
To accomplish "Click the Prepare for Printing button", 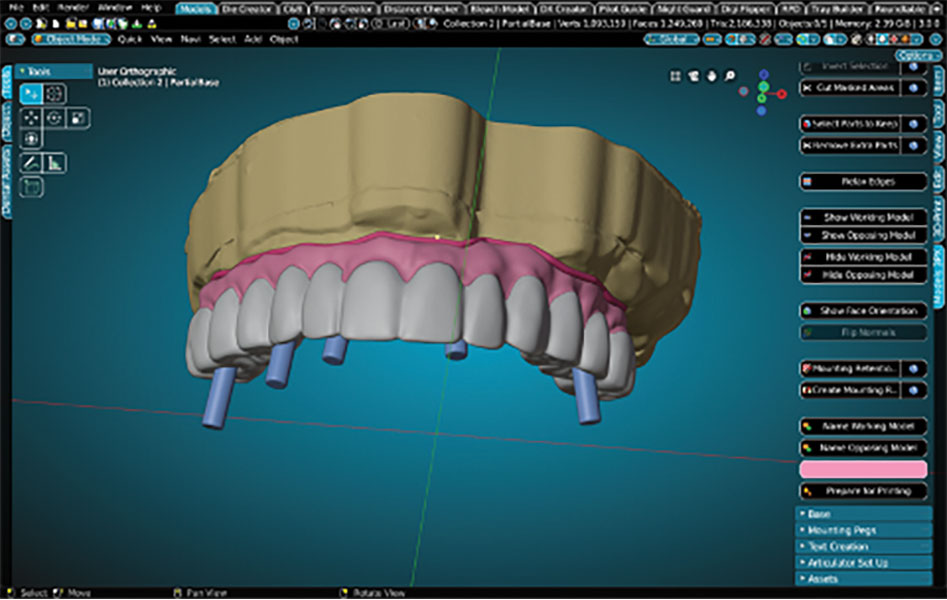I will click(863, 491).
